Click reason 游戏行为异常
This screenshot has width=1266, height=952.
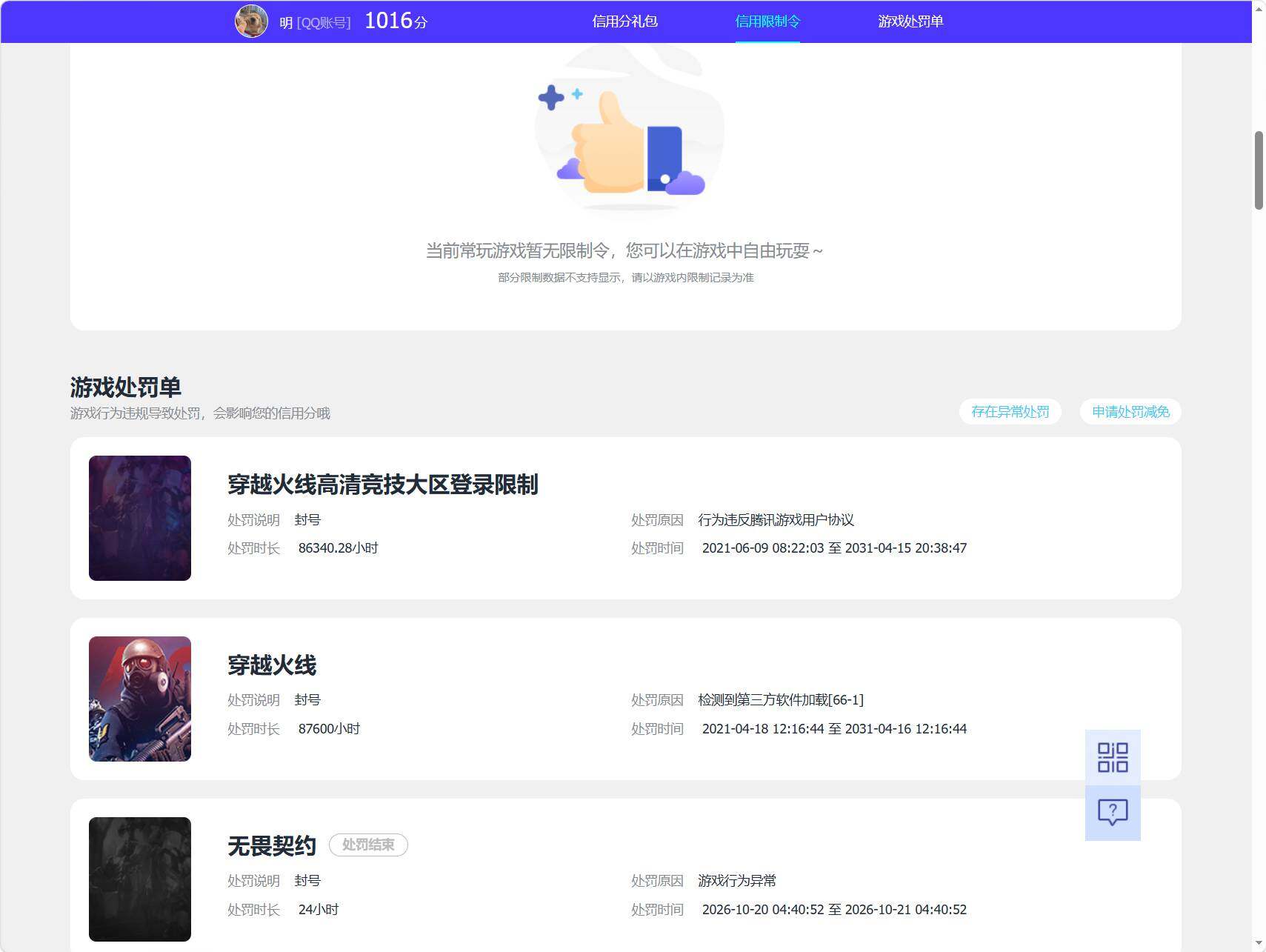[x=737, y=881]
